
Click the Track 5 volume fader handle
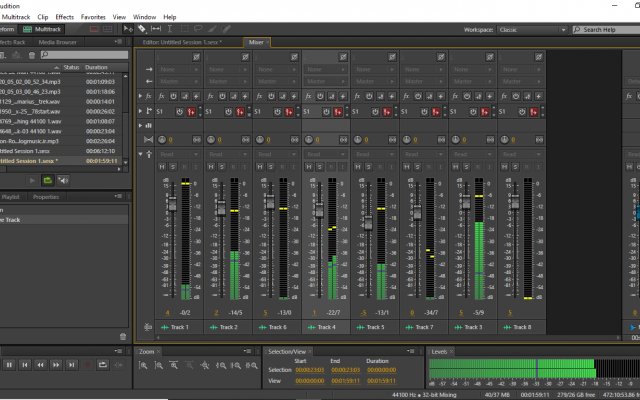tap(368, 223)
